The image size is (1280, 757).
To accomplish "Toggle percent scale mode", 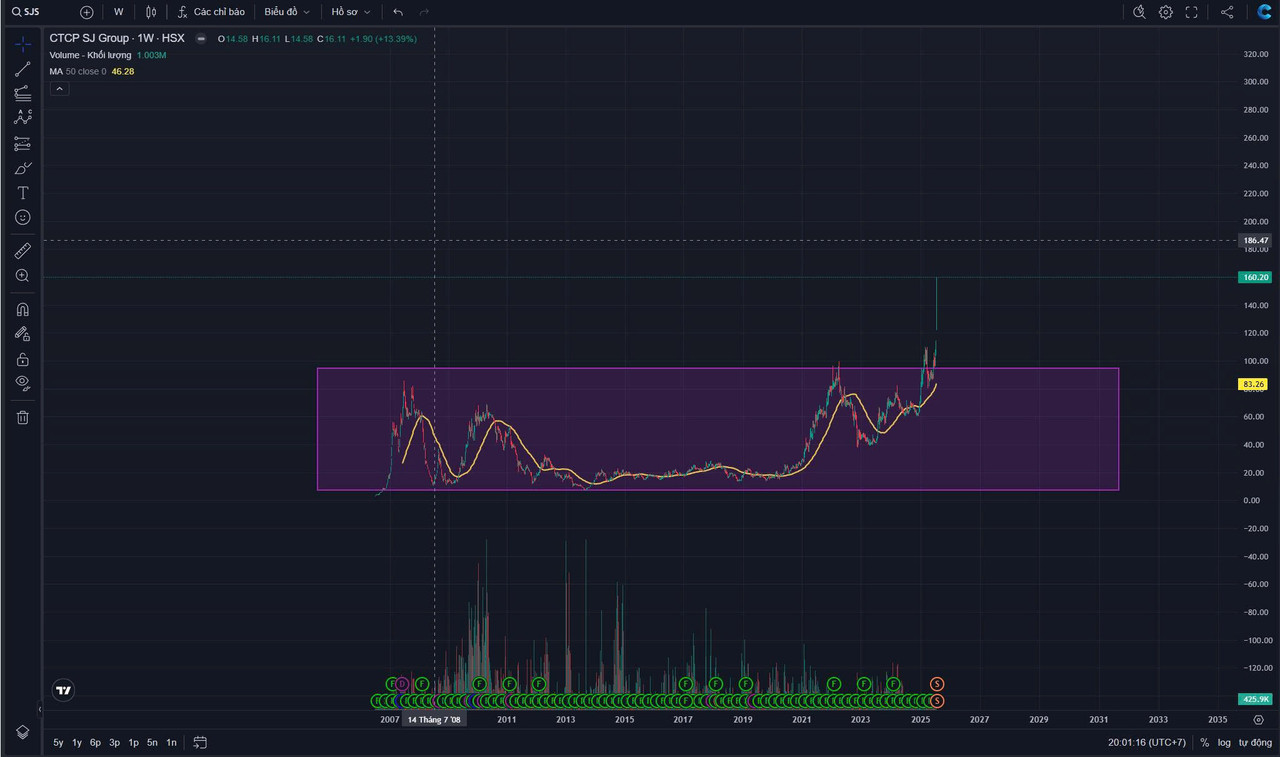I will [1204, 742].
